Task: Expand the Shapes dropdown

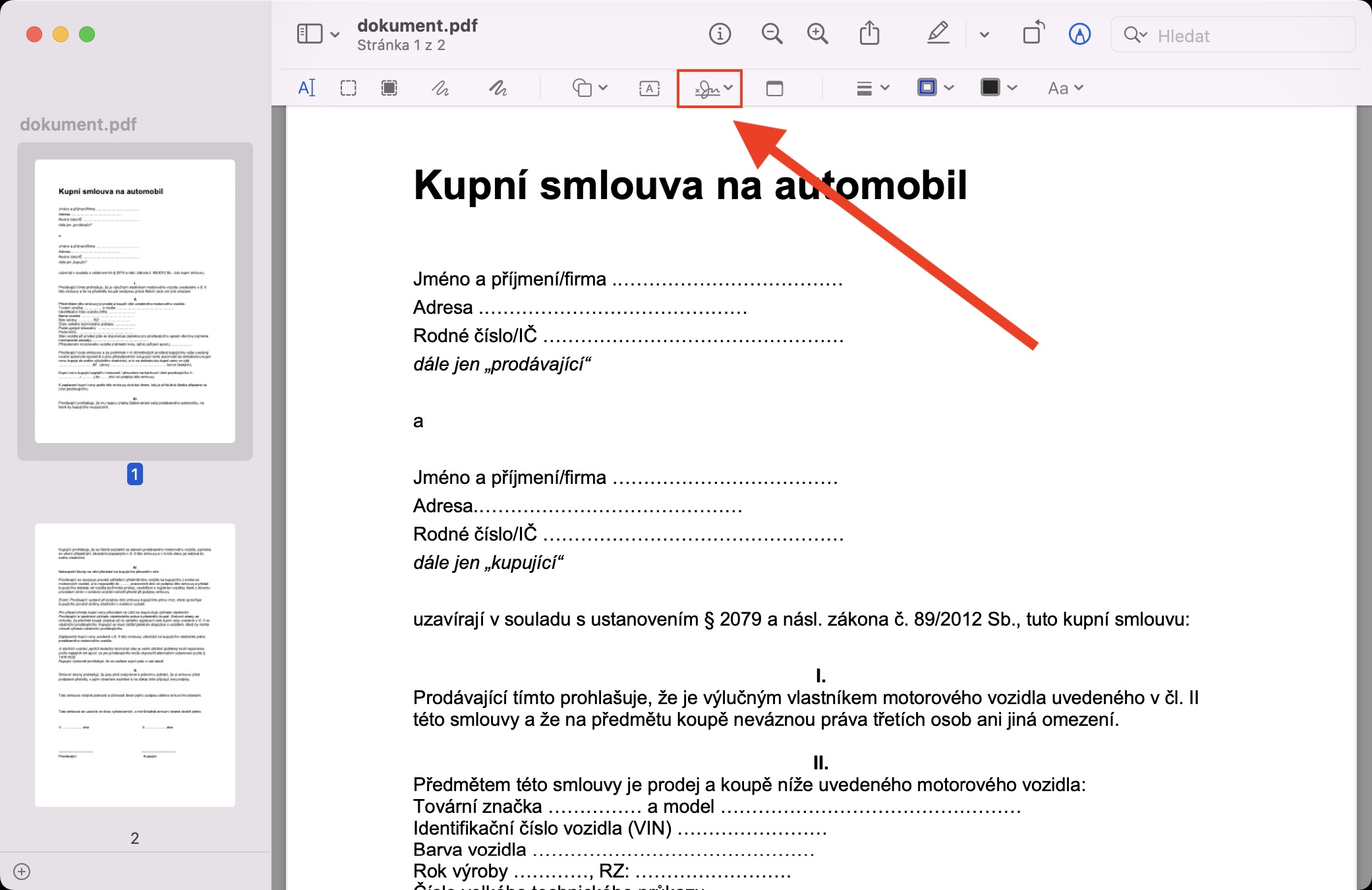Action: coord(590,88)
